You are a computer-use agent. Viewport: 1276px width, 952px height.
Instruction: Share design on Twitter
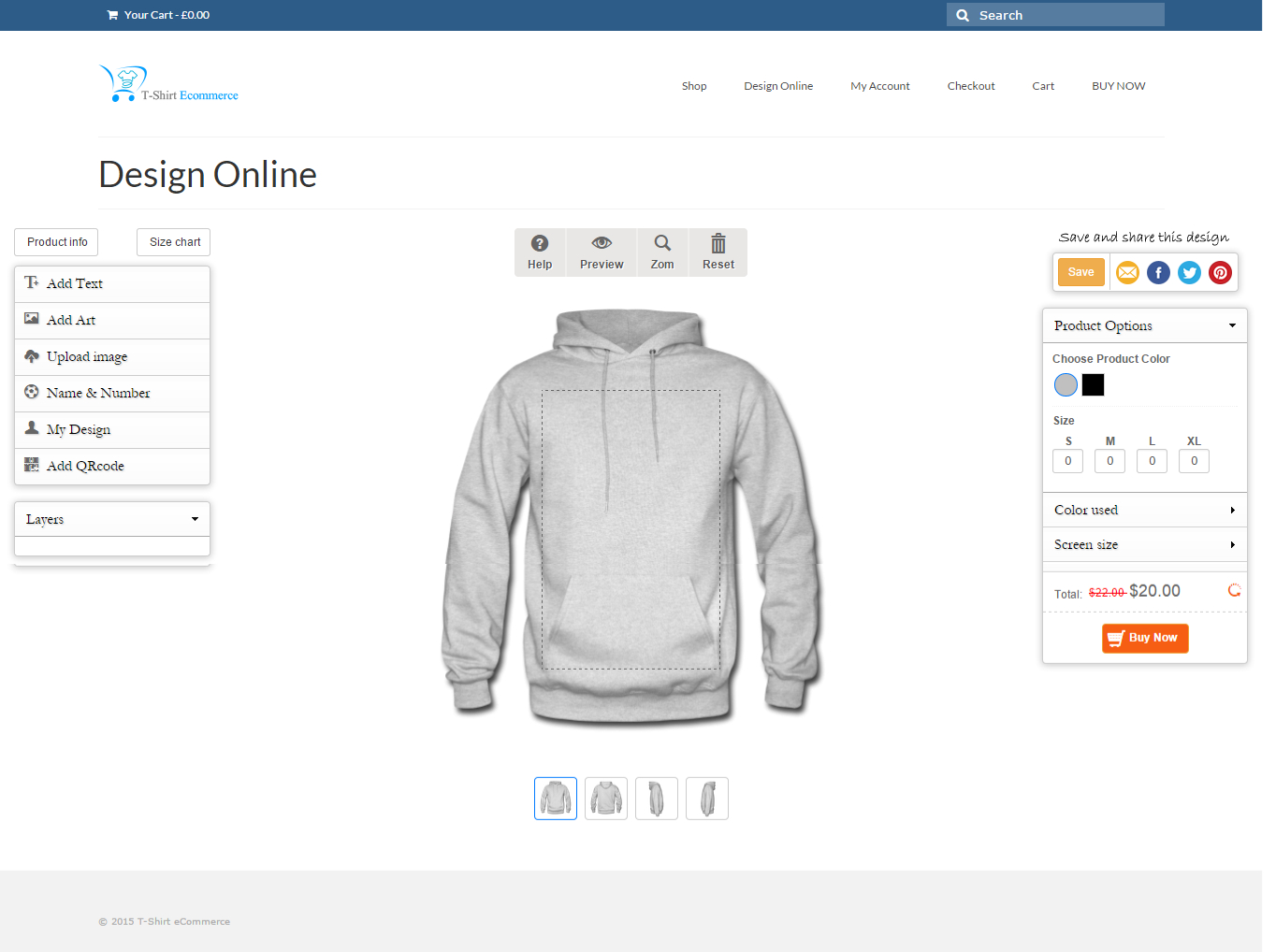(1189, 272)
